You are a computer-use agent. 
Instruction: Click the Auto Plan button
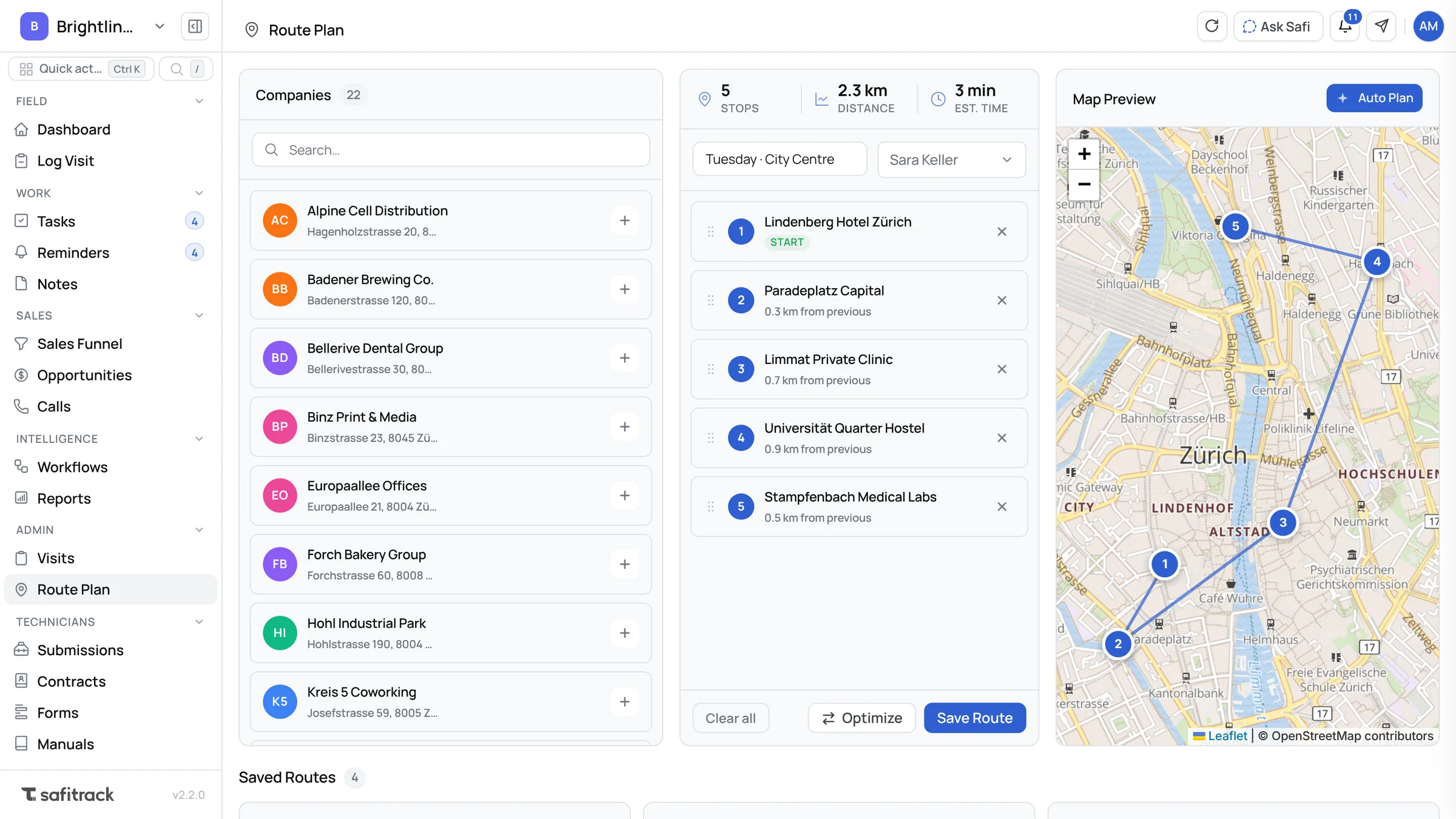tap(1374, 98)
